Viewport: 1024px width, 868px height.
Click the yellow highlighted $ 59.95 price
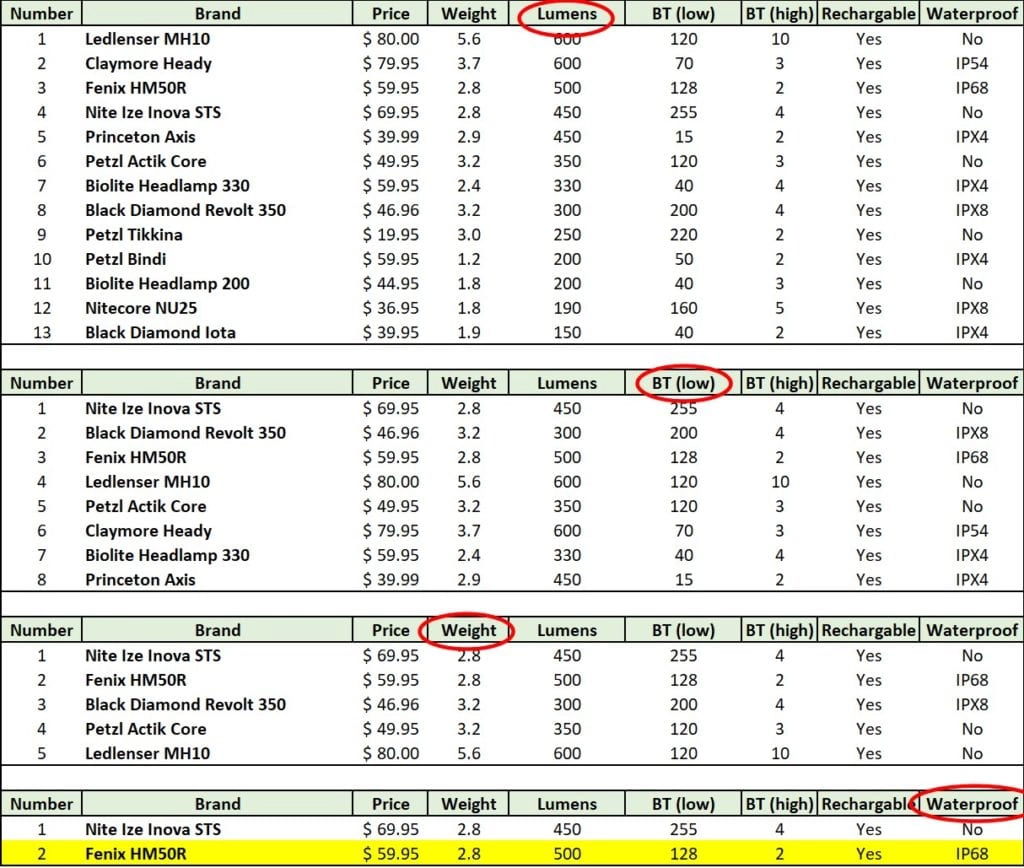[x=391, y=854]
